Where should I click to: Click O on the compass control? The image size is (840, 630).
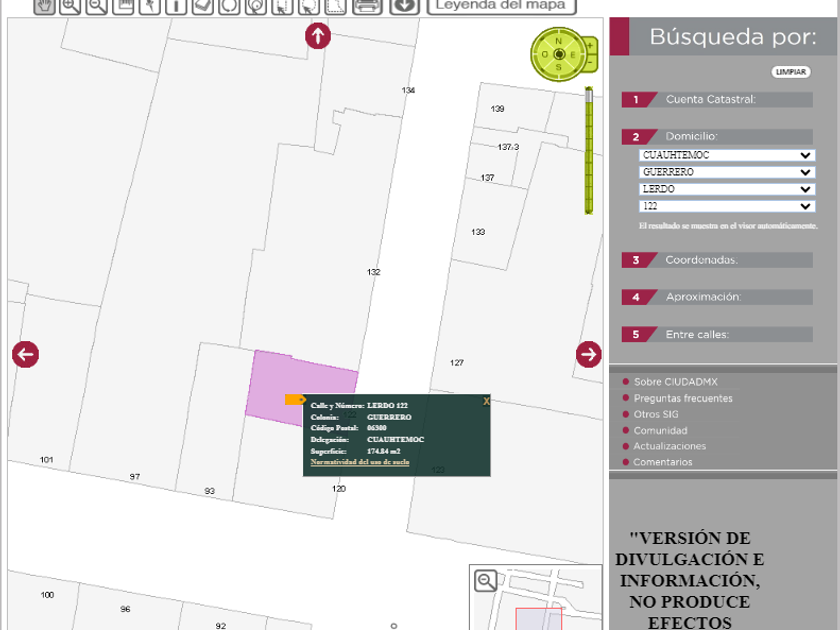545,55
